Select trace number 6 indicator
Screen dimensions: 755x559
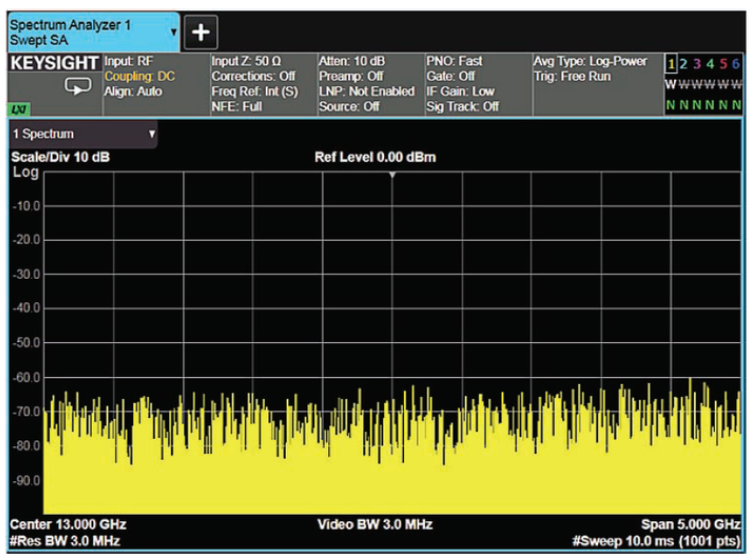click(736, 64)
